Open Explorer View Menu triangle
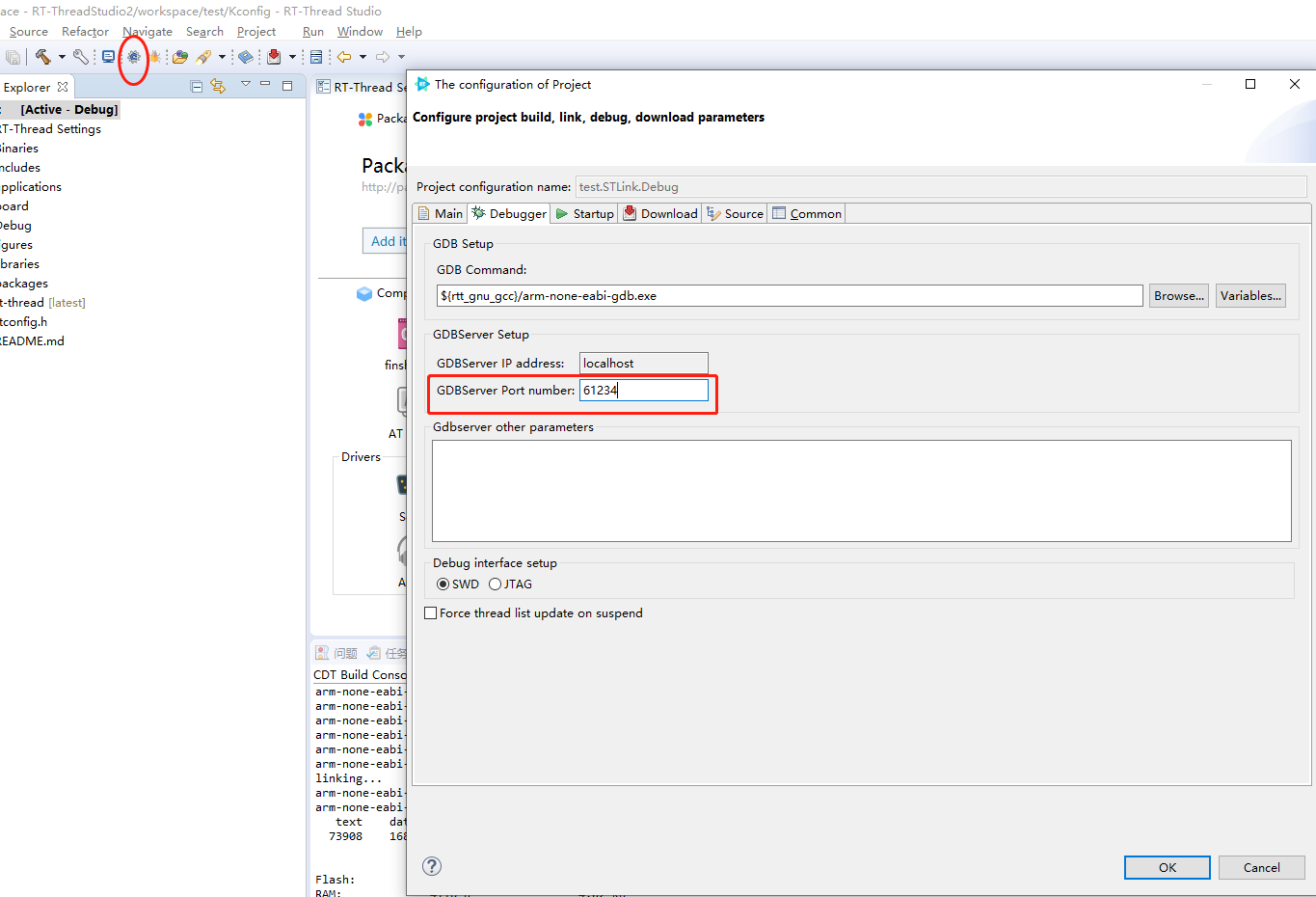 point(246,84)
